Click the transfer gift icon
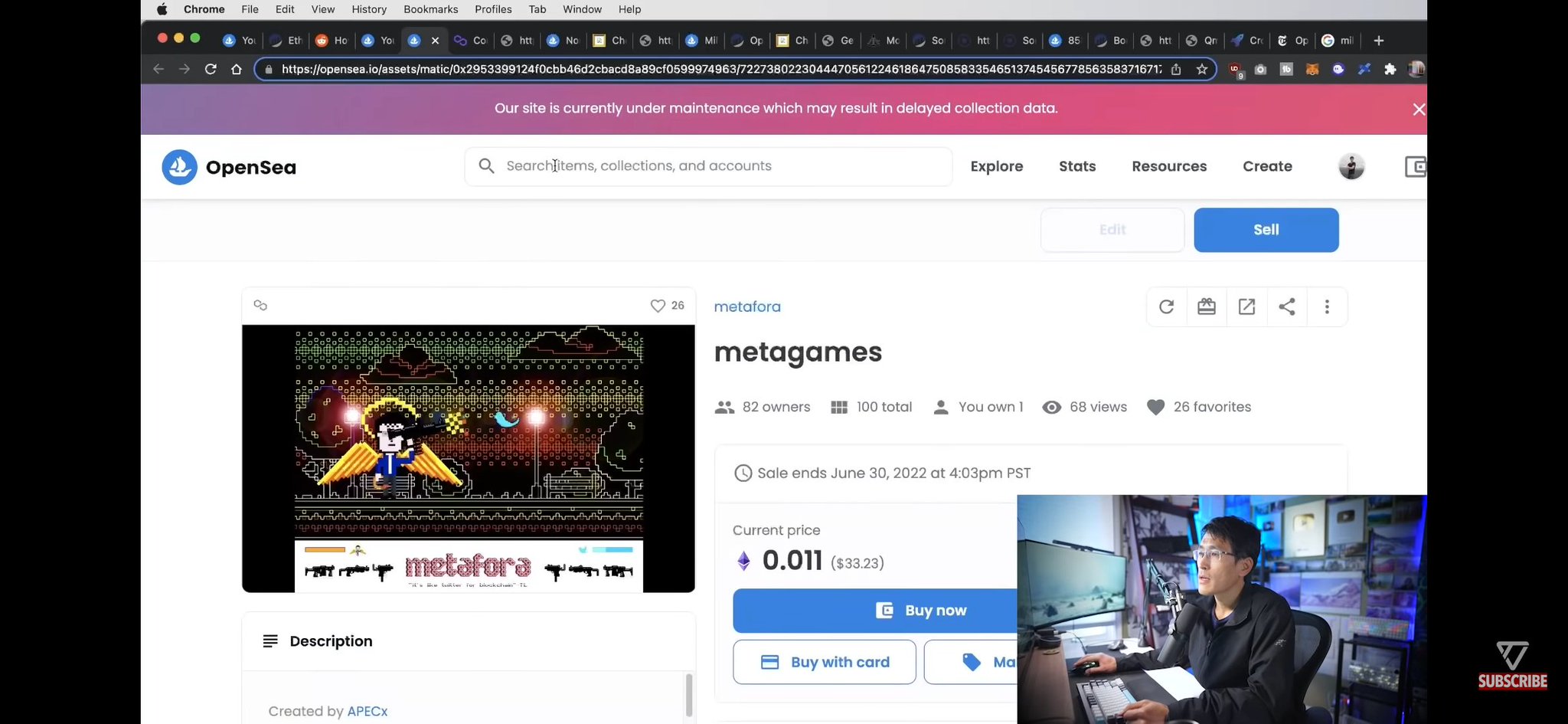Image resolution: width=1568 pixels, height=724 pixels. click(x=1207, y=306)
